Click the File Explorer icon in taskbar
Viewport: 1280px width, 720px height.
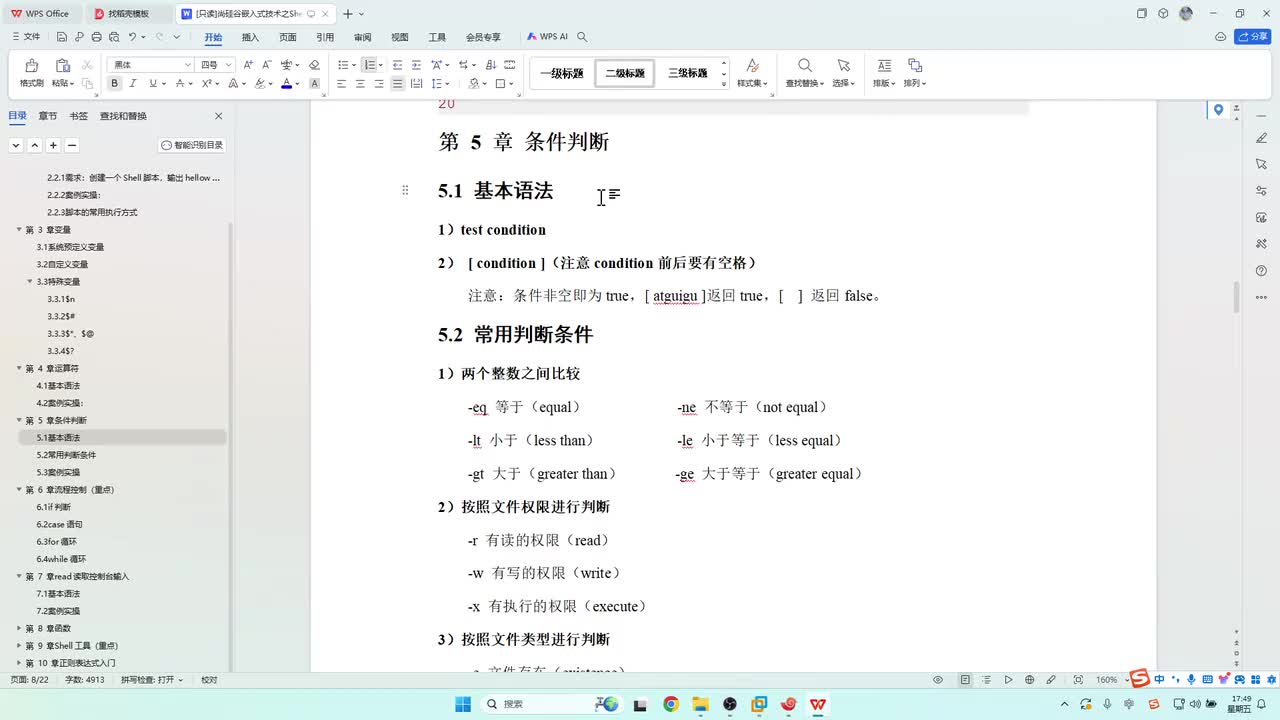(x=700, y=704)
